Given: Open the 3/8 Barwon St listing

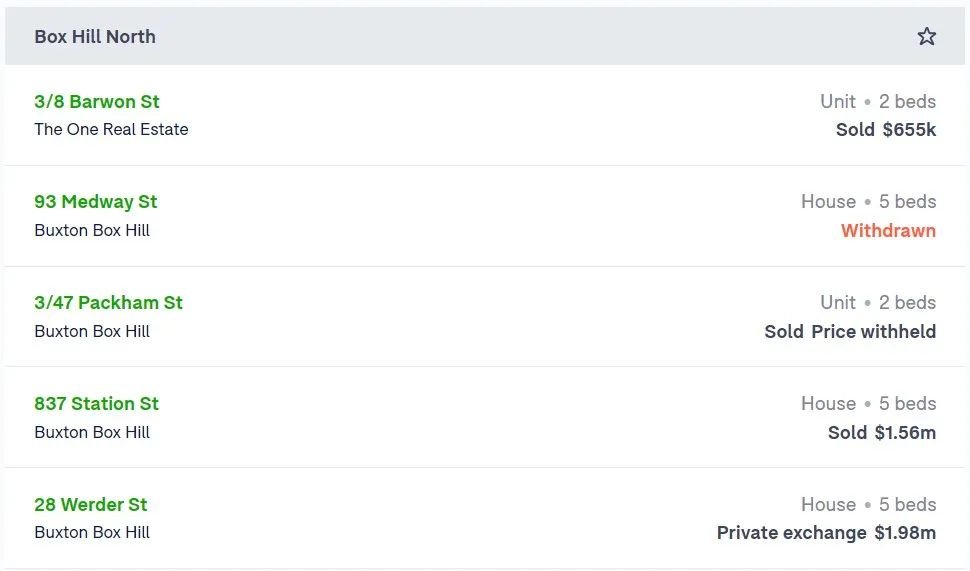Looking at the screenshot, I should [x=97, y=101].
